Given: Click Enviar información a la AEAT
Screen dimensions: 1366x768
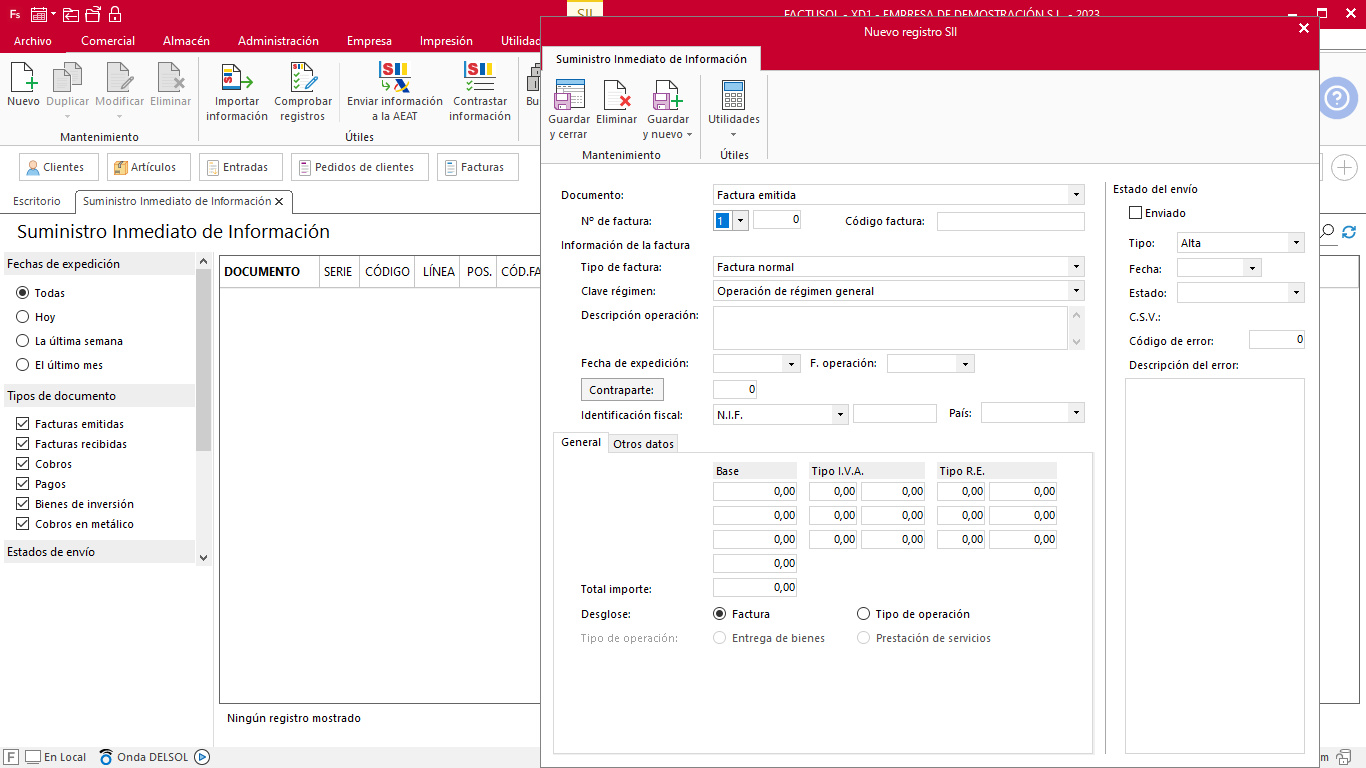Looking at the screenshot, I should 394,79.
